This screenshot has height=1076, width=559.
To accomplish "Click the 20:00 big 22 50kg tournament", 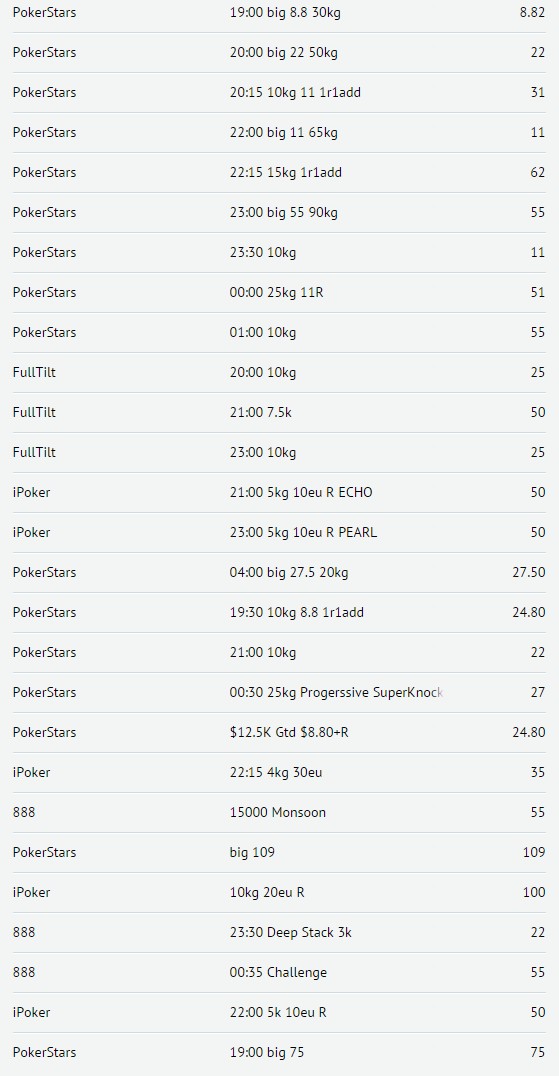I will coord(279,52).
